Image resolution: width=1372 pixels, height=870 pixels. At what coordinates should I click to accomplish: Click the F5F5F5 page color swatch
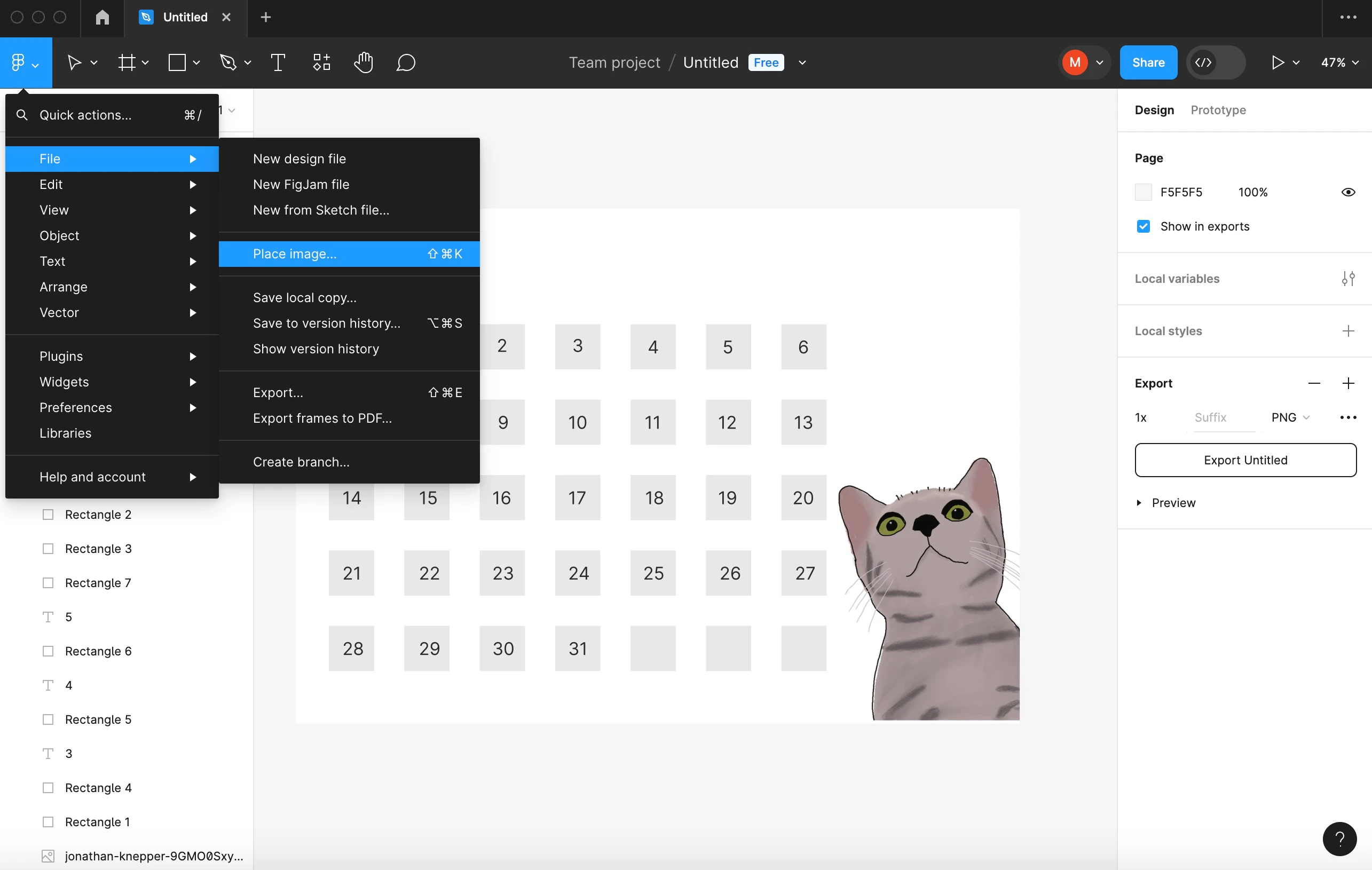[x=1143, y=192]
